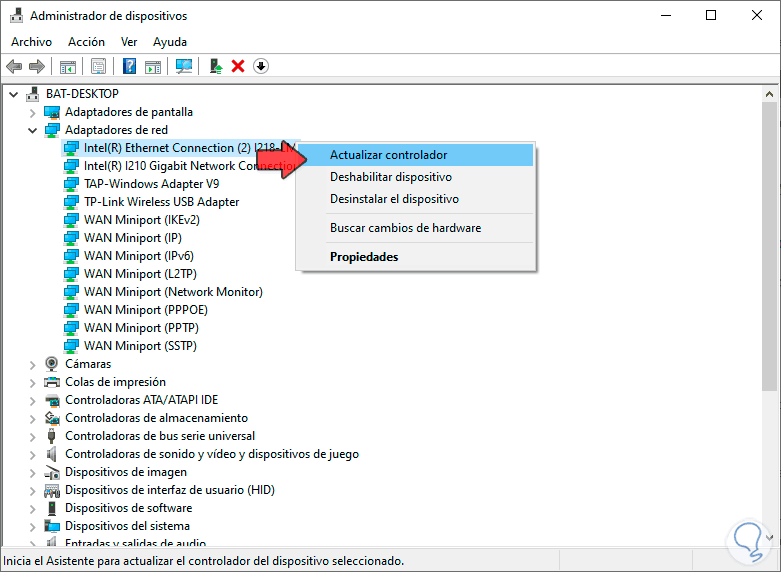Choose Buscar cambios de hardware option
The image size is (781, 572).
coord(415,228)
